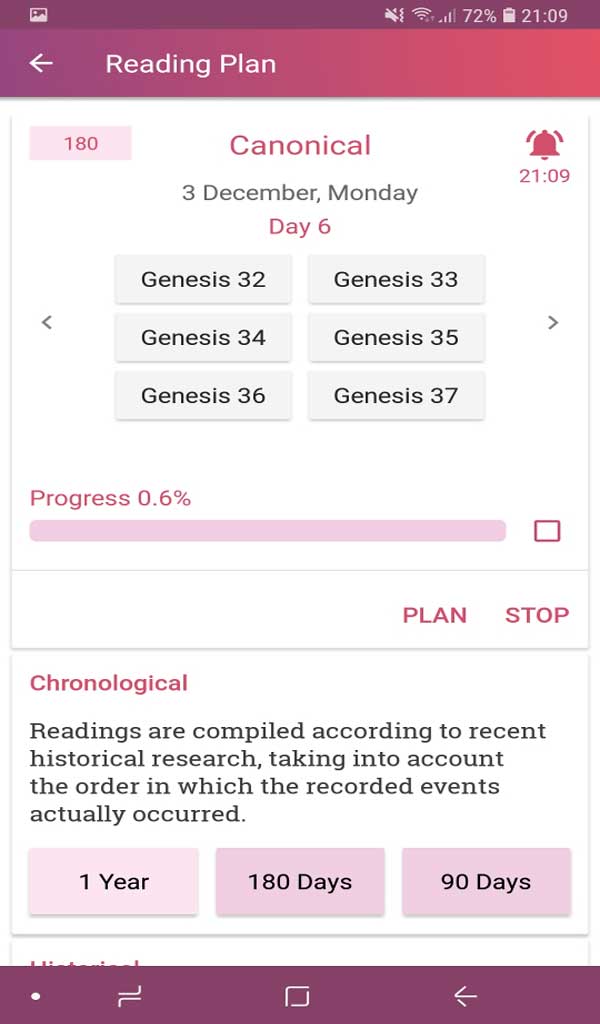The width and height of the screenshot is (600, 1024).
Task: Tap the screenshot icon in the status bar
Action: tap(38, 15)
